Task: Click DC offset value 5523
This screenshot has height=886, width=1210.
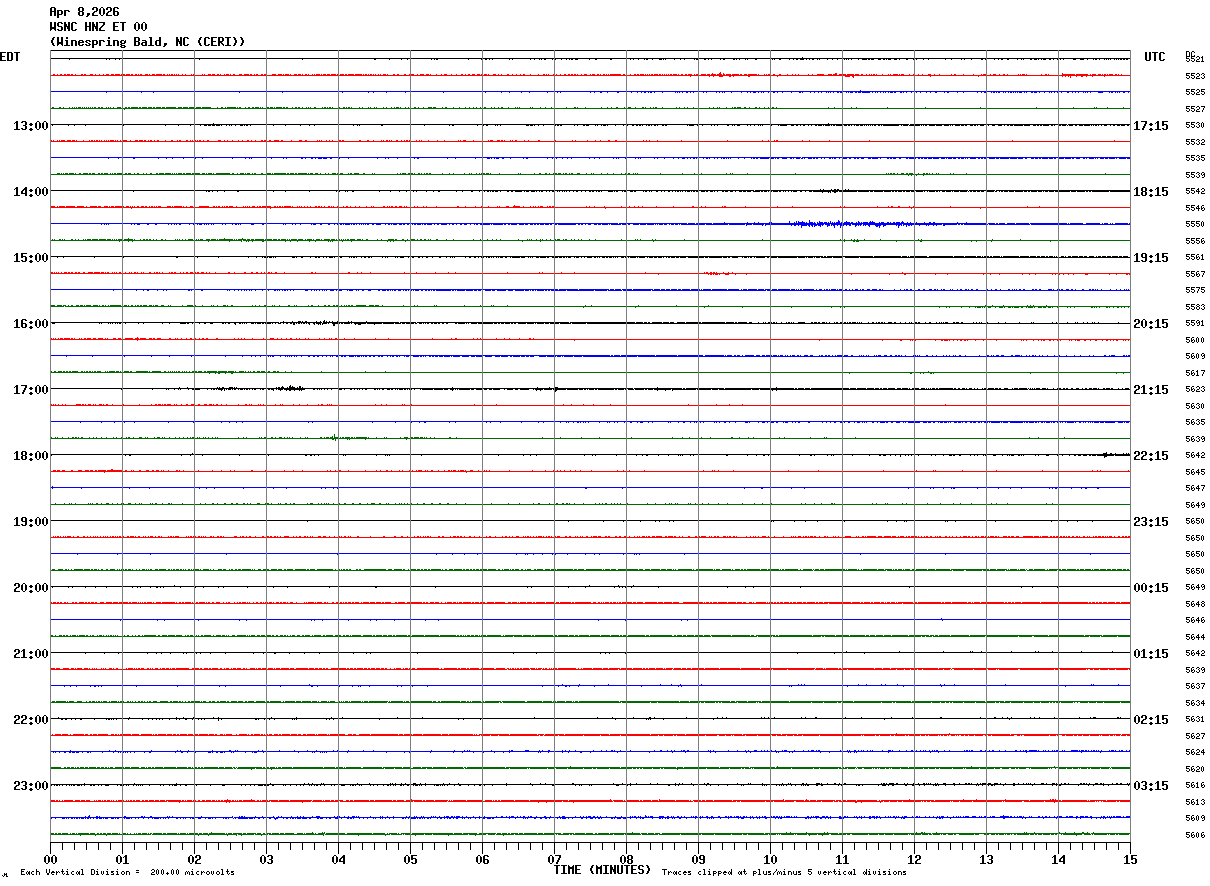Action: tap(1194, 76)
